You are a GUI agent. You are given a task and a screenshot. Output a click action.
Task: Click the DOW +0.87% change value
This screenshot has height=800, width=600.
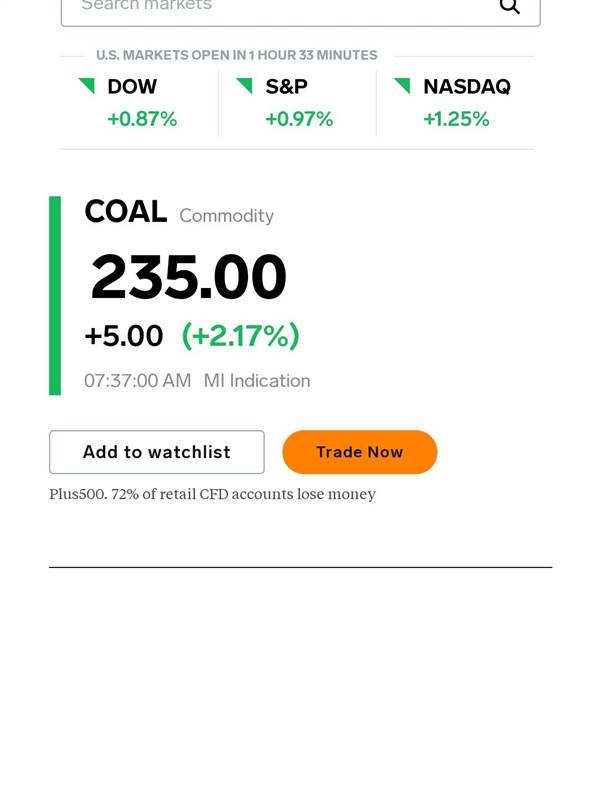pos(142,119)
